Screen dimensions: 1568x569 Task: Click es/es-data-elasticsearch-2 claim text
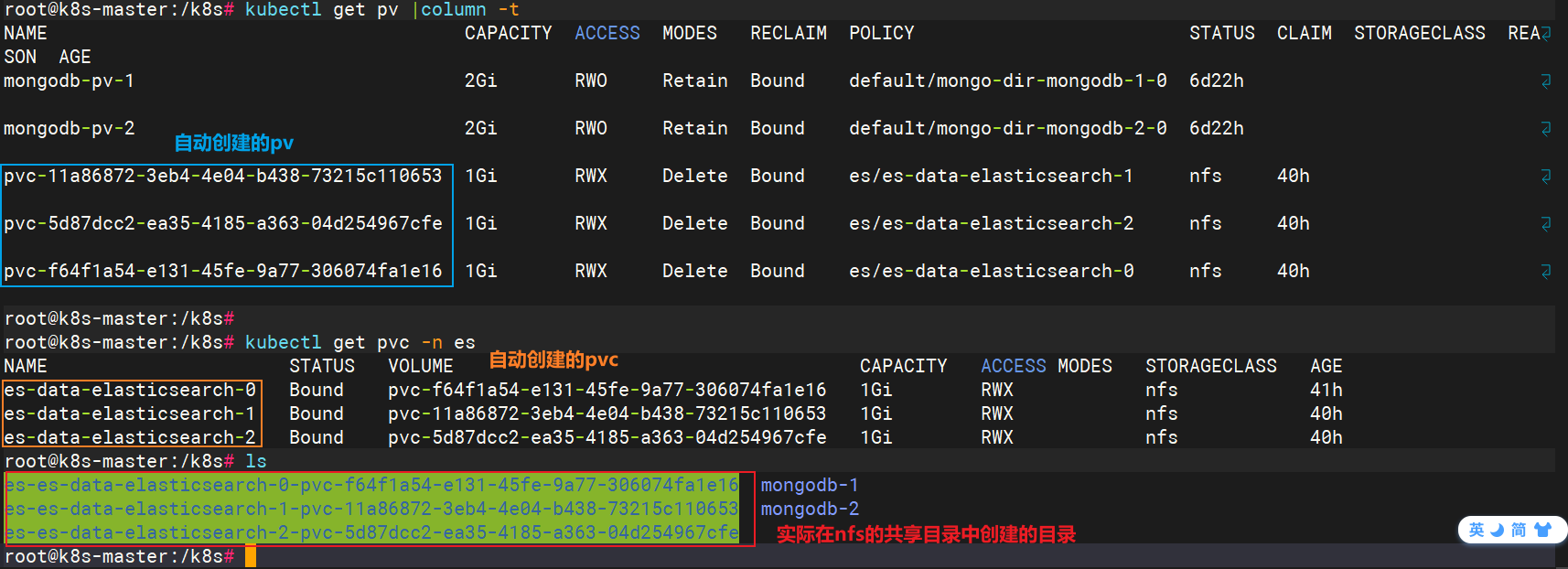point(992,223)
